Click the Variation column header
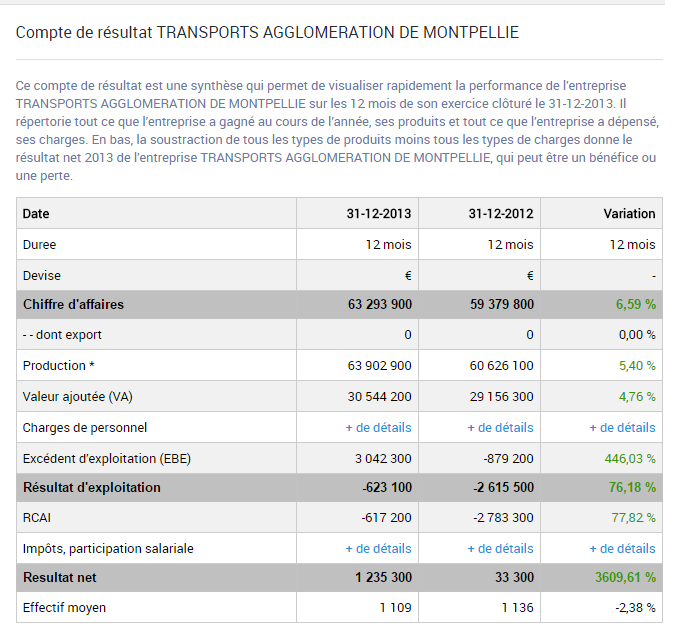Viewport: 675px width, 630px height. pos(629,213)
